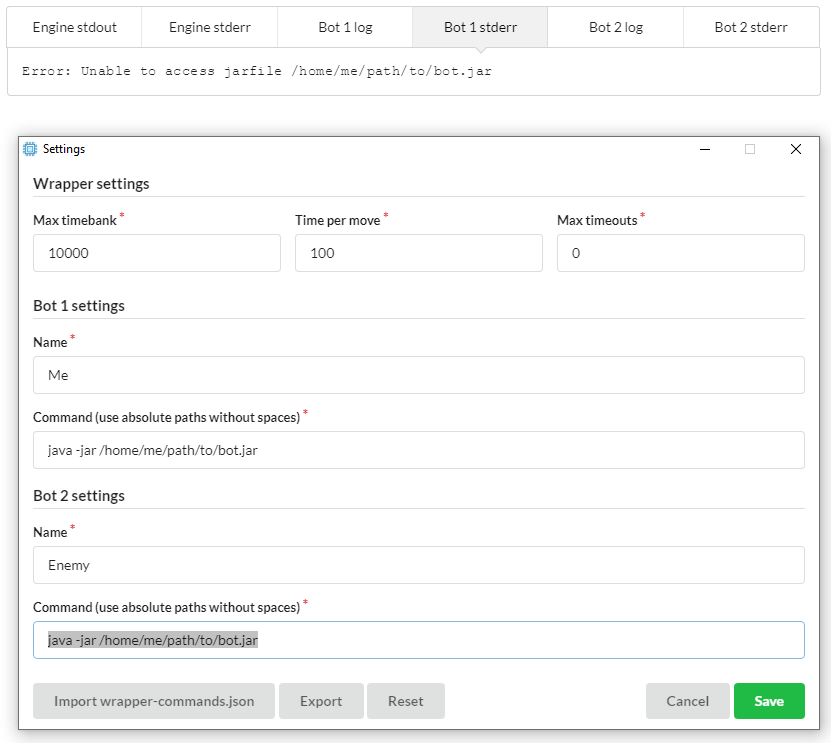This screenshot has height=743, width=831.
Task: Reset the settings form
Action: coord(406,701)
